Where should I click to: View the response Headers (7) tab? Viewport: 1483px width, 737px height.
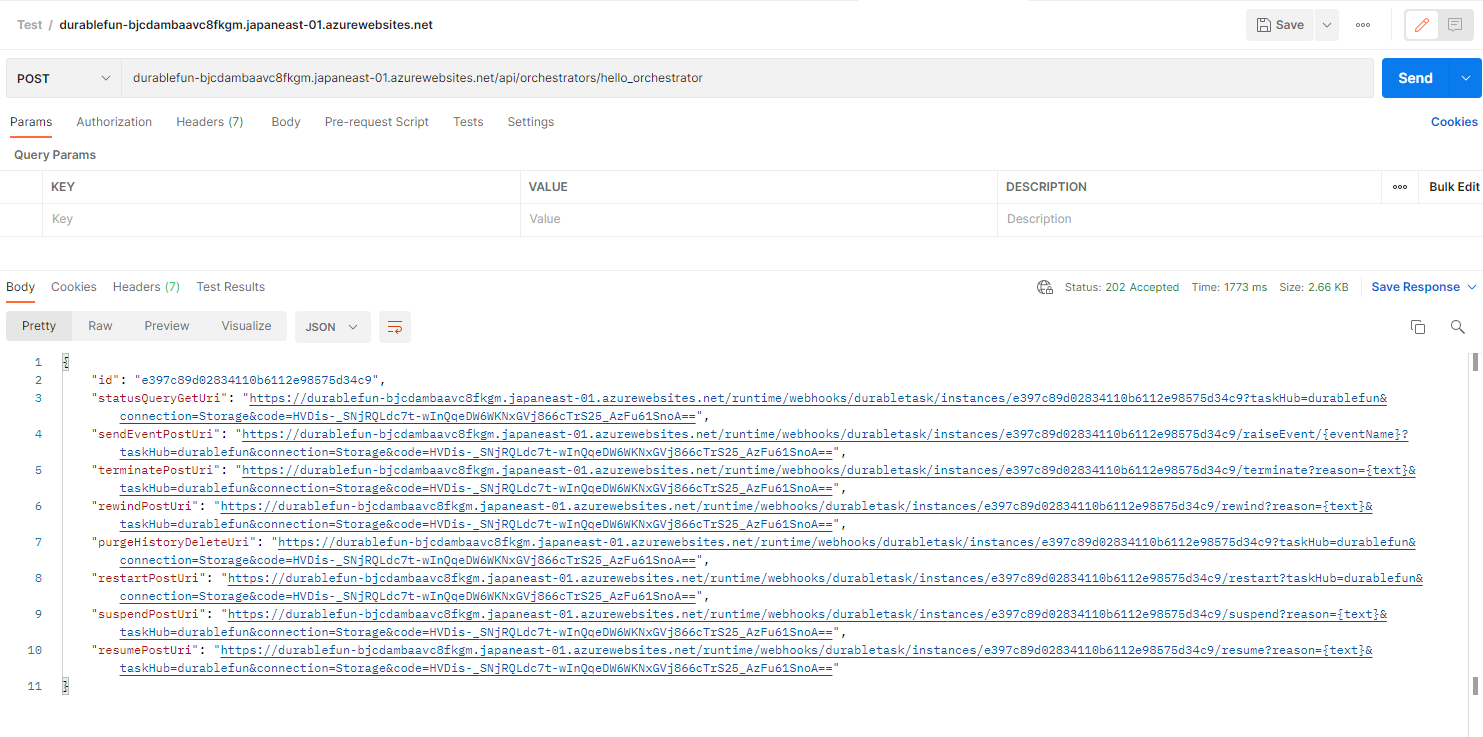pos(146,287)
